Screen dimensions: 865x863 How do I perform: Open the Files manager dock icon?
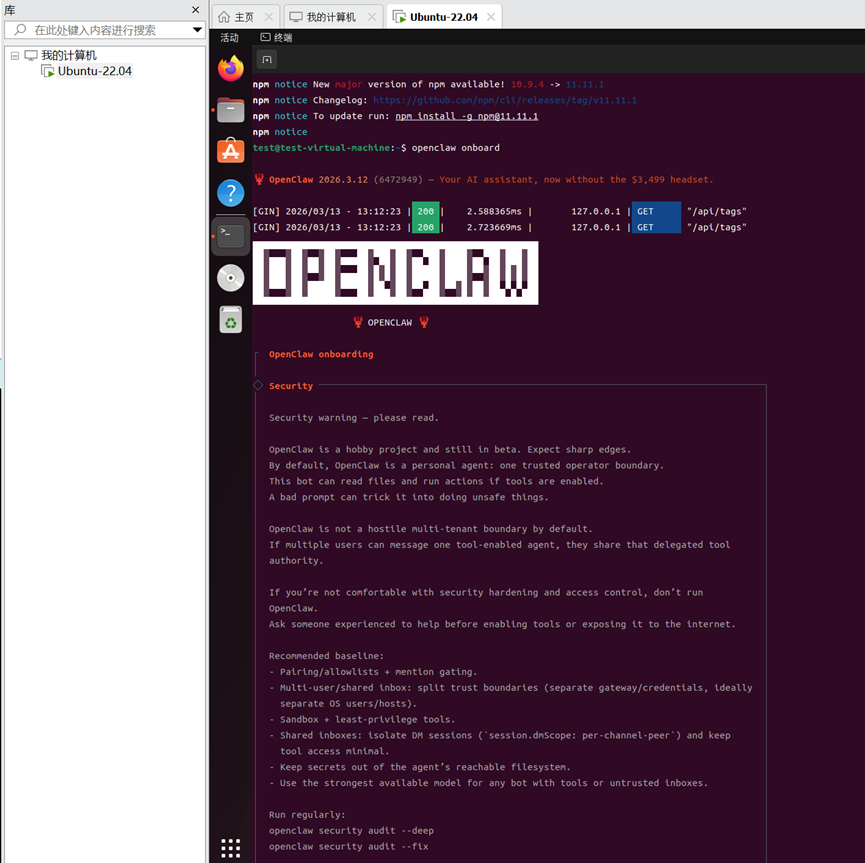click(x=231, y=110)
